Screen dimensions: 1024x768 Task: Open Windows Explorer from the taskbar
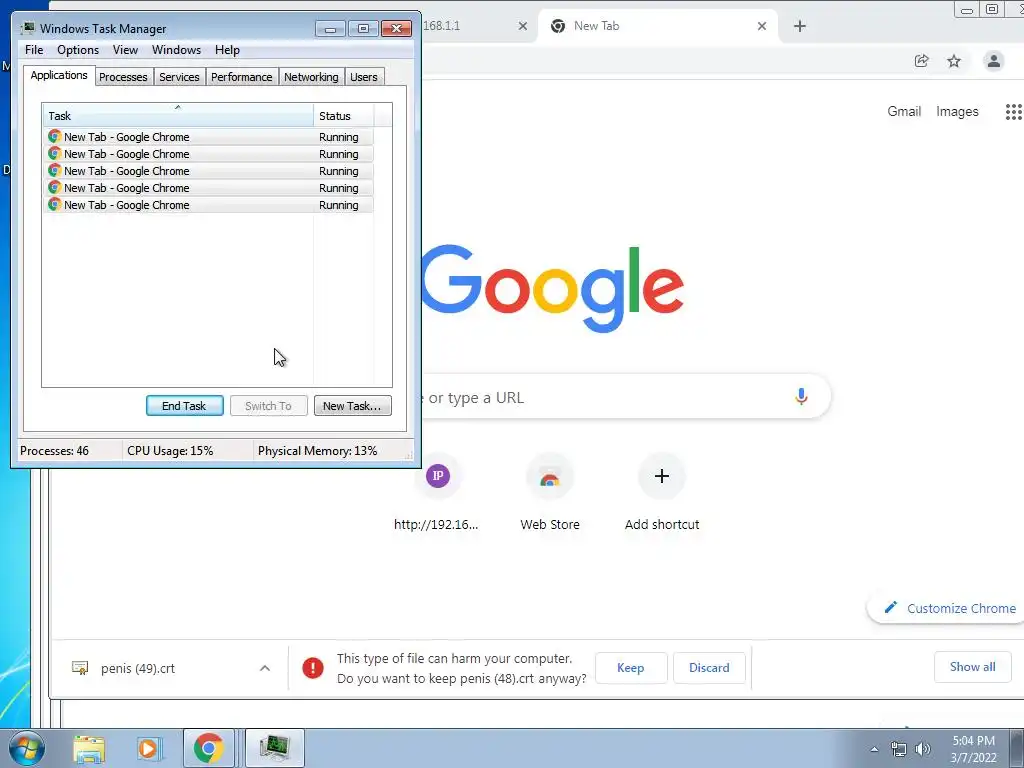pos(89,748)
